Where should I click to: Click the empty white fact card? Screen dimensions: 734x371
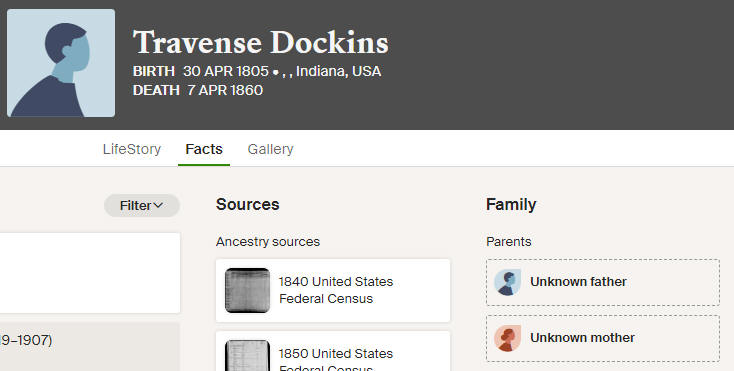pyautogui.click(x=90, y=273)
